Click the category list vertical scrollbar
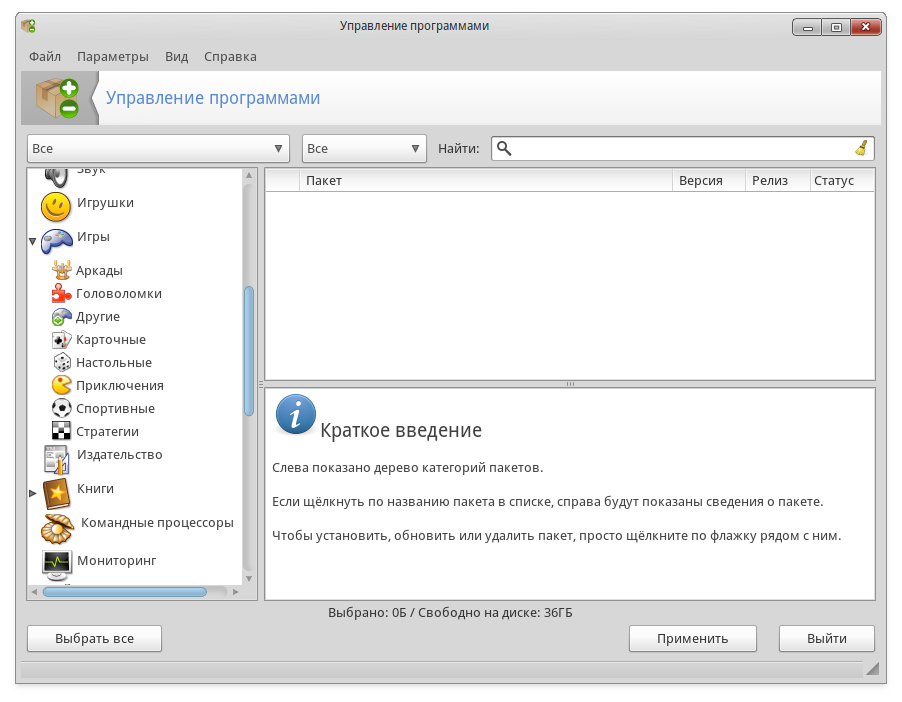This screenshot has height=702, width=902. [249, 350]
